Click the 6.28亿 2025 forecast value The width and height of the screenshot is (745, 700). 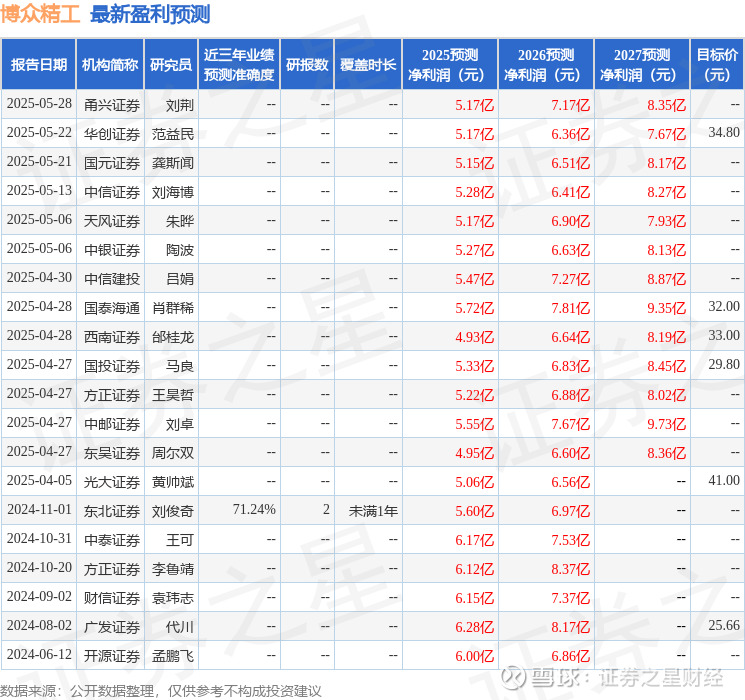(x=475, y=627)
